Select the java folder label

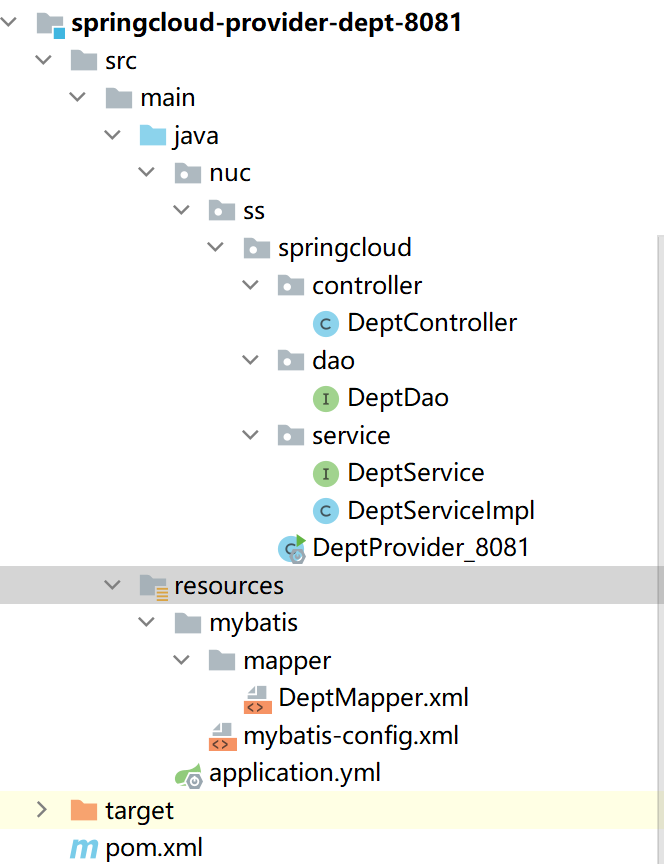195,137
